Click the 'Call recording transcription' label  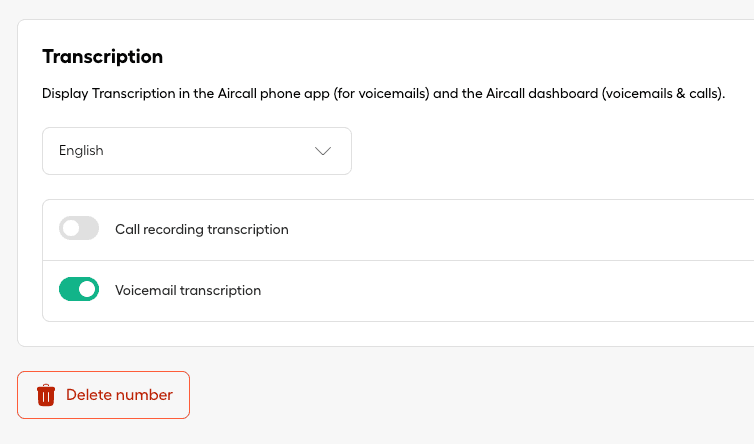[202, 229]
